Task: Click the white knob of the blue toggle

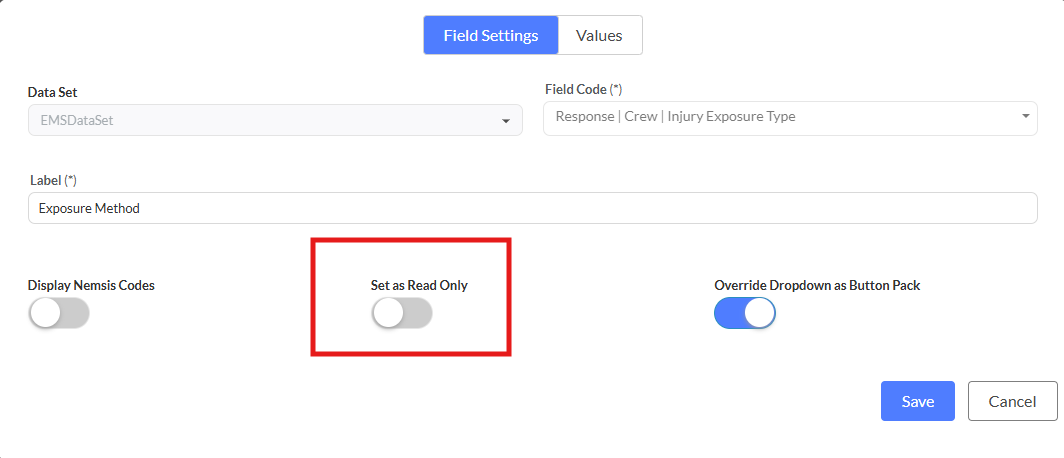Action: 759,313
